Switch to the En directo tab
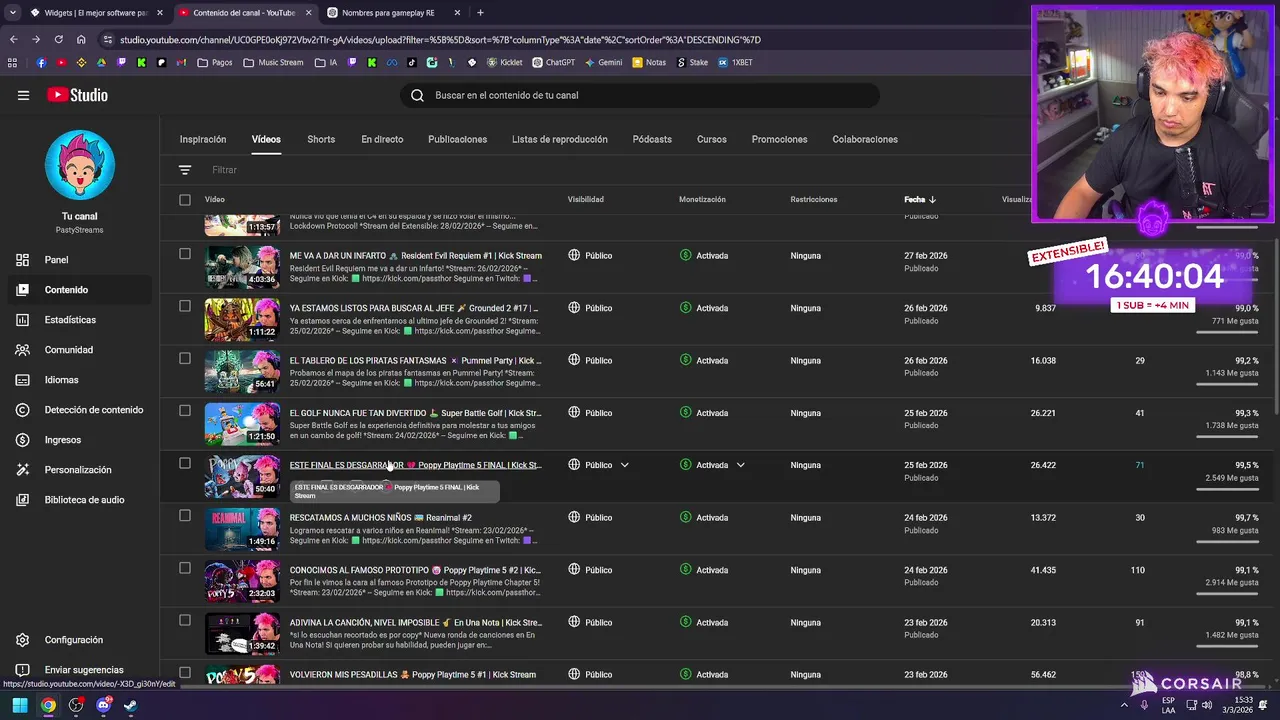The image size is (1280, 720). point(382,140)
